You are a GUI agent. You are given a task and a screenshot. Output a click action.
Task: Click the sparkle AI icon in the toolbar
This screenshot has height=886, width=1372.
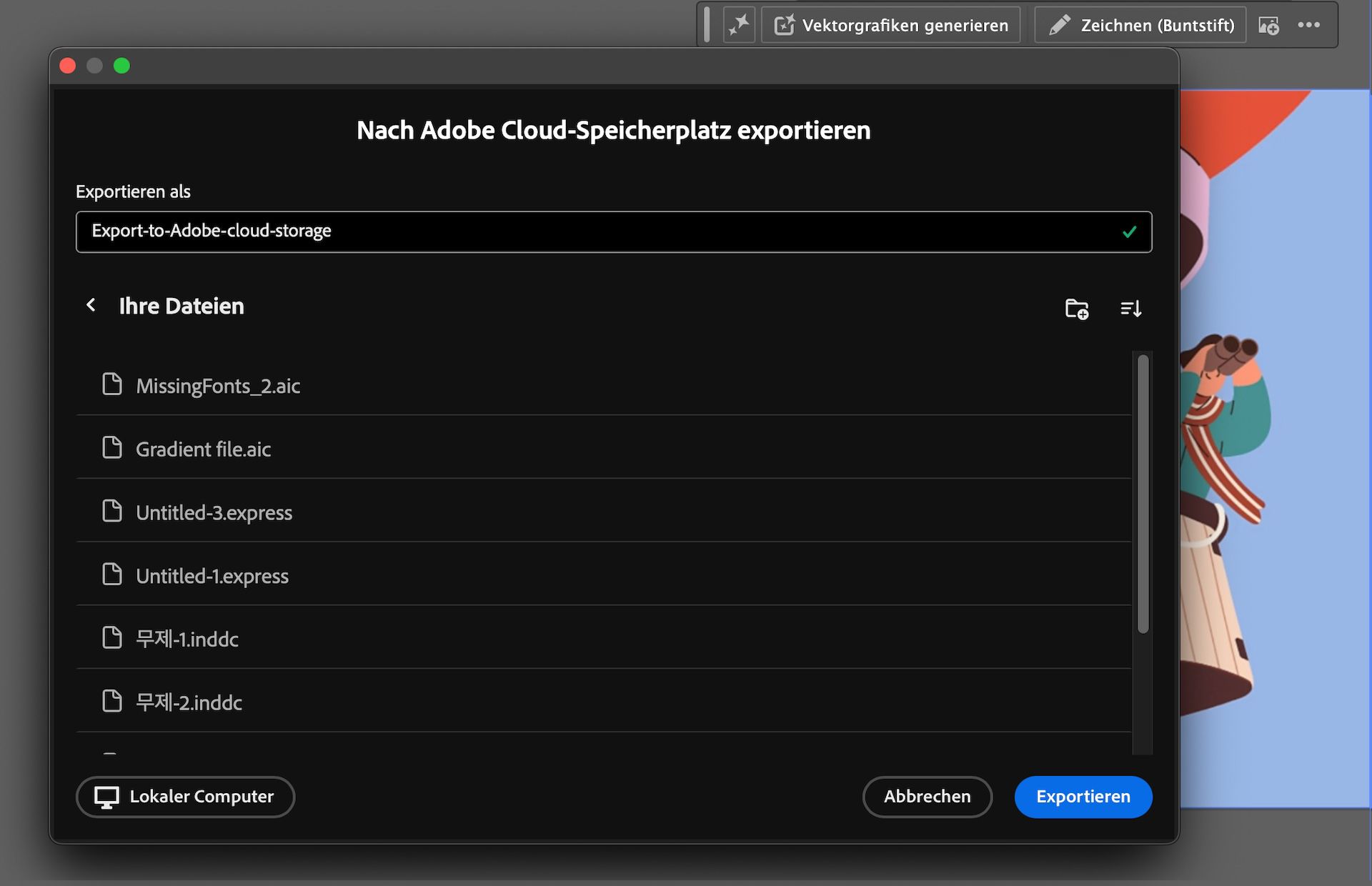pyautogui.click(x=739, y=25)
